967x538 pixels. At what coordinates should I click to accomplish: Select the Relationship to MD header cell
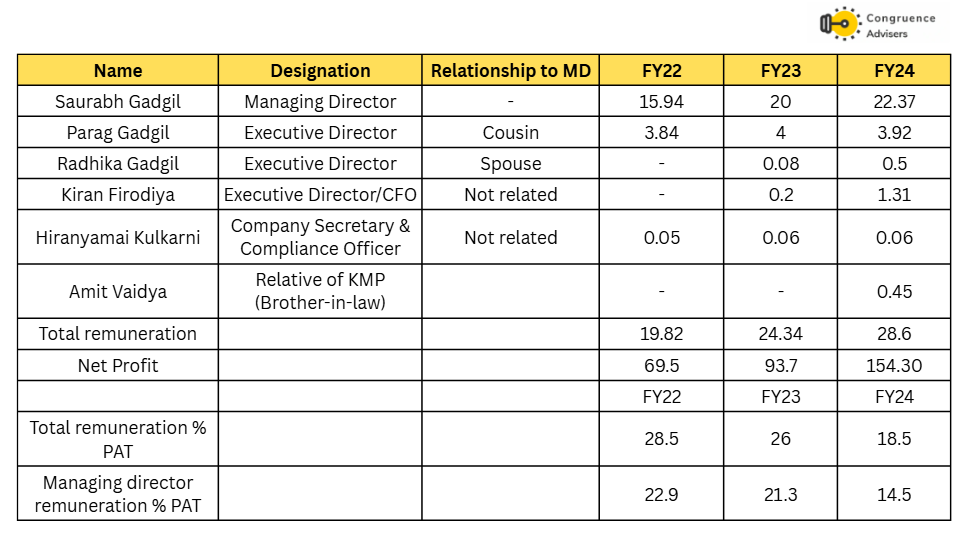coord(511,70)
